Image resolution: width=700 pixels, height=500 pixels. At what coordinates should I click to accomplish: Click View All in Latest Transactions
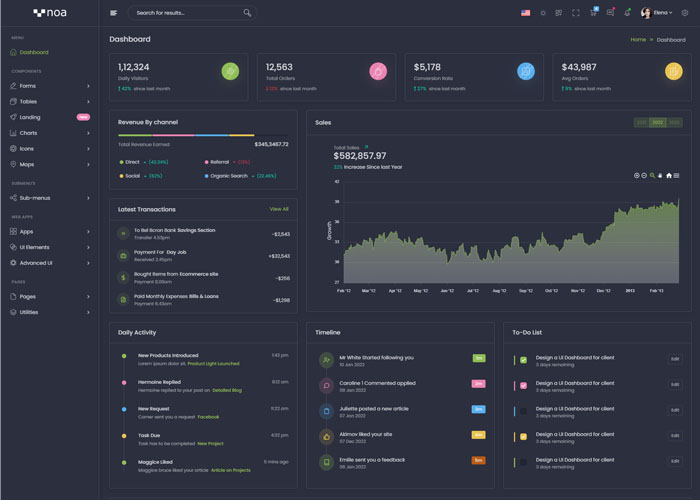pos(279,209)
